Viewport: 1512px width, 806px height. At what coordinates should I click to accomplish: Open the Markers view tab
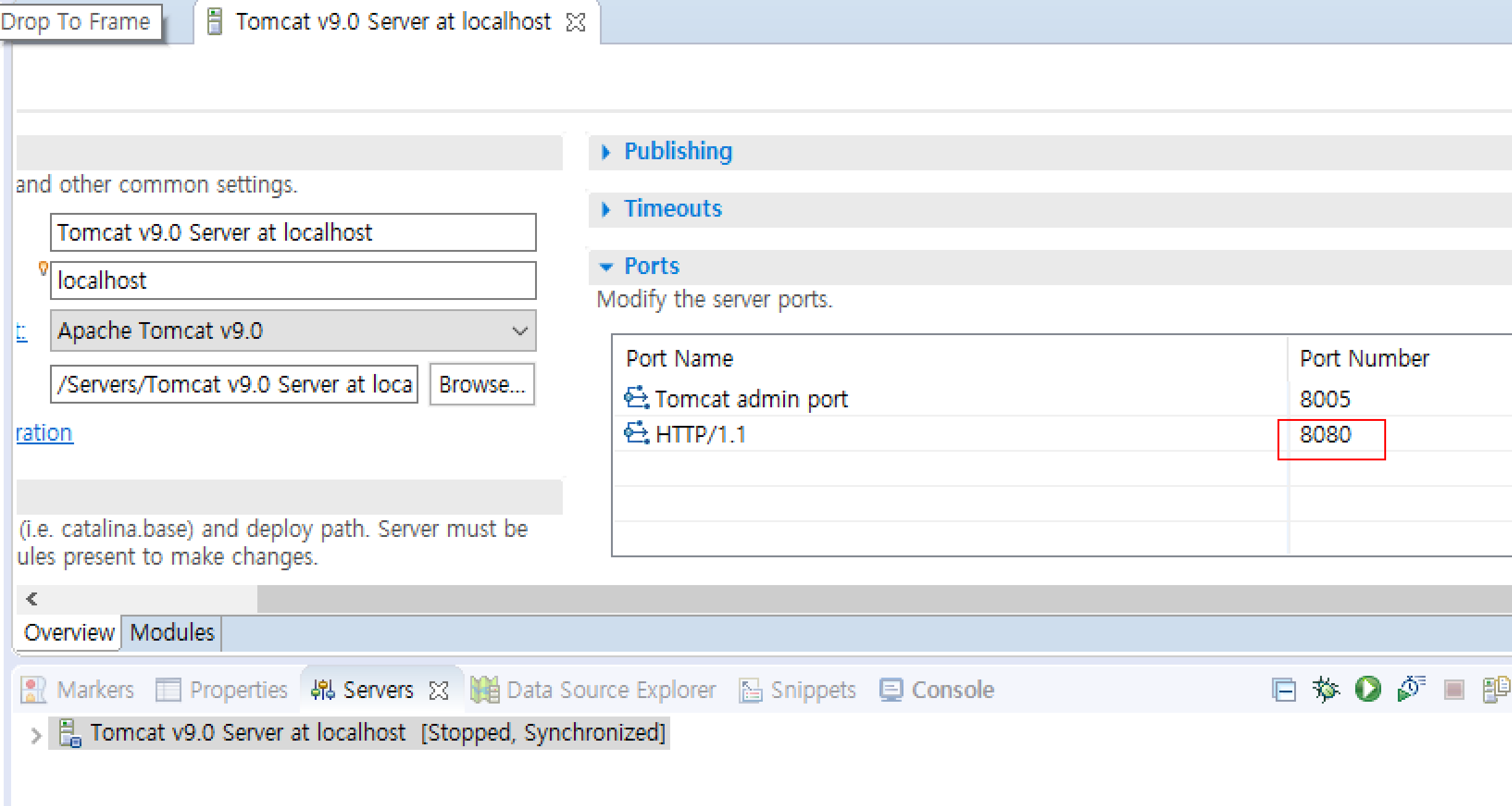pyautogui.click(x=78, y=690)
